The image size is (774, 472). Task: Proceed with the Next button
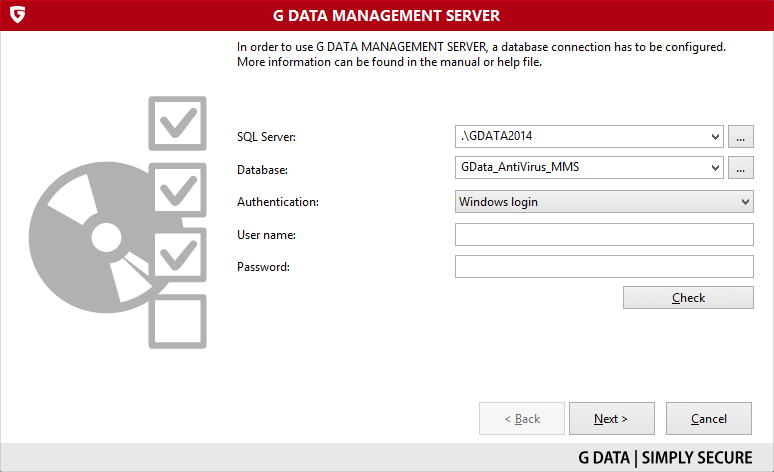pyautogui.click(x=612, y=419)
